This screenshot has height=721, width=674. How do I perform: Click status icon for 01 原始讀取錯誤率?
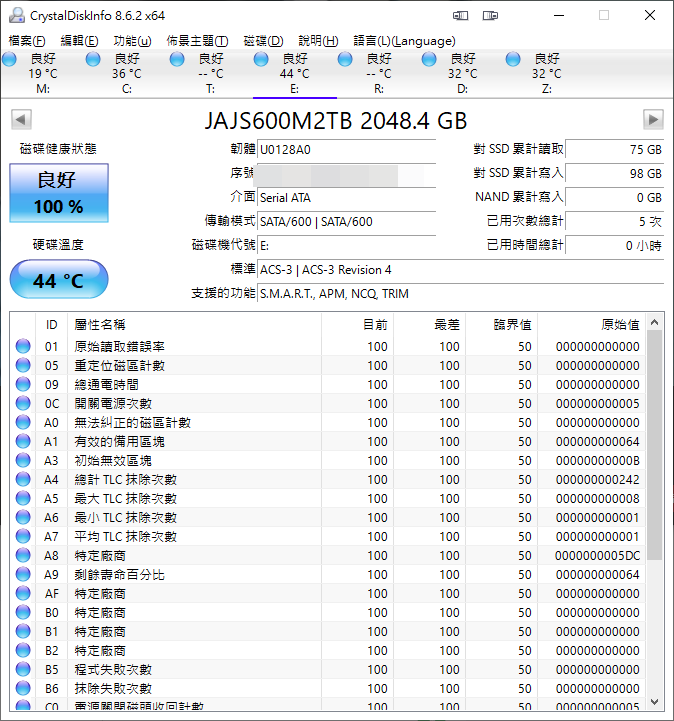(23, 346)
